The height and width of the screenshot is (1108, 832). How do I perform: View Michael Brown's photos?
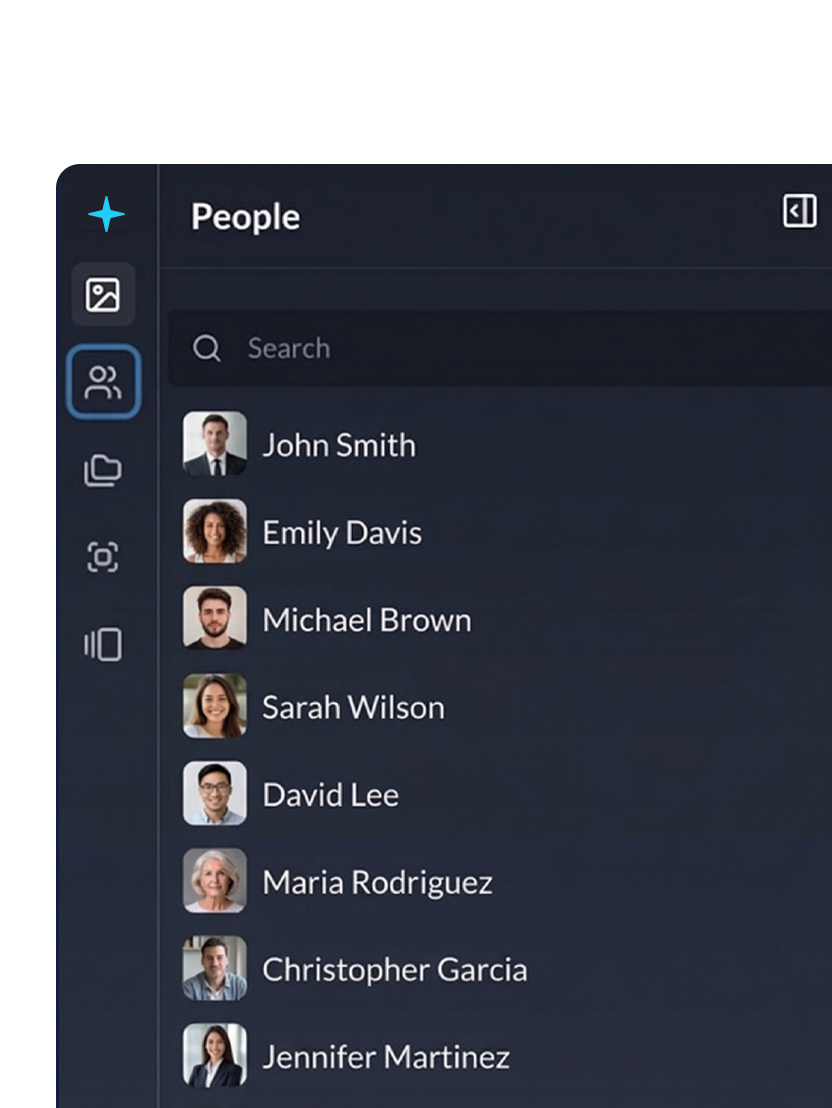[x=366, y=619]
